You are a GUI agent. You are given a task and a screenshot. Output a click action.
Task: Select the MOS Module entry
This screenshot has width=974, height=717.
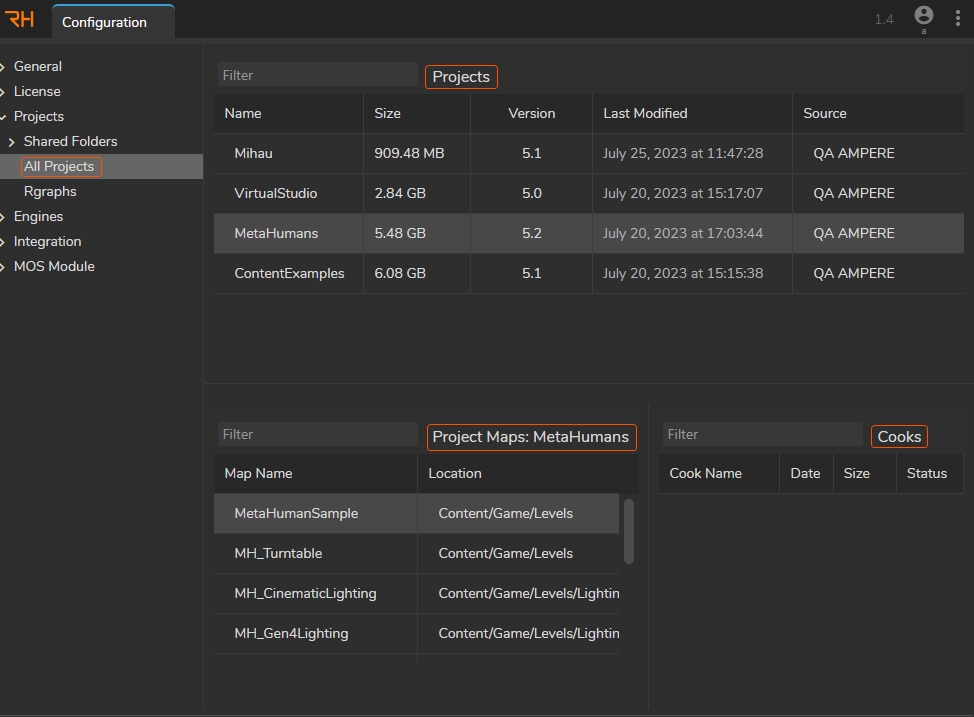[x=54, y=266]
